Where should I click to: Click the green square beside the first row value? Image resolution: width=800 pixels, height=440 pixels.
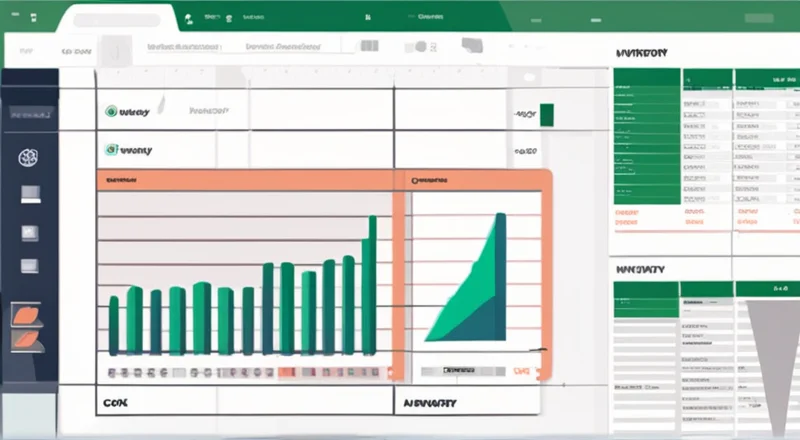[546, 114]
